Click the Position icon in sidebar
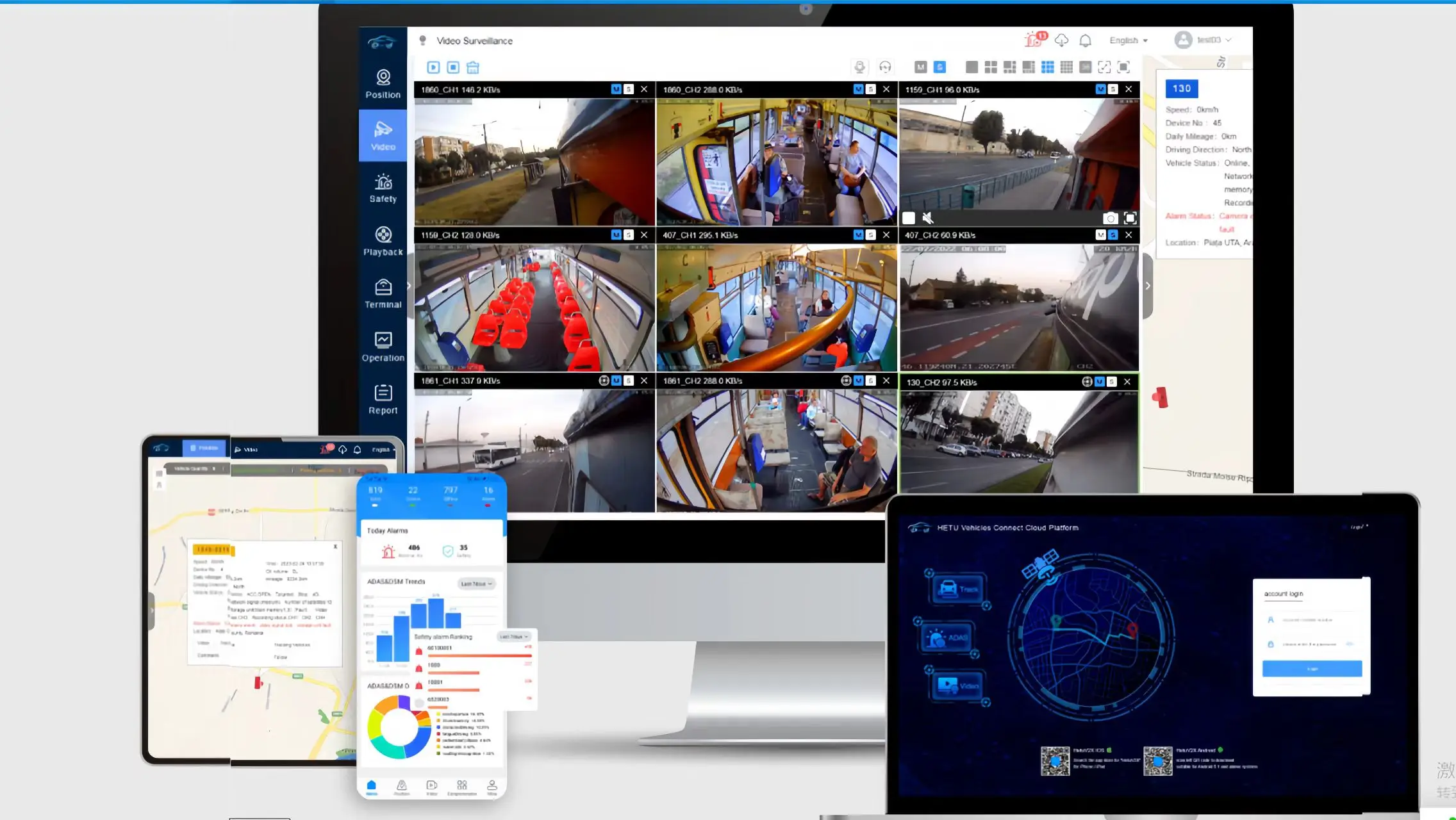Screen dimensions: 1456x820 pyautogui.click(x=383, y=84)
